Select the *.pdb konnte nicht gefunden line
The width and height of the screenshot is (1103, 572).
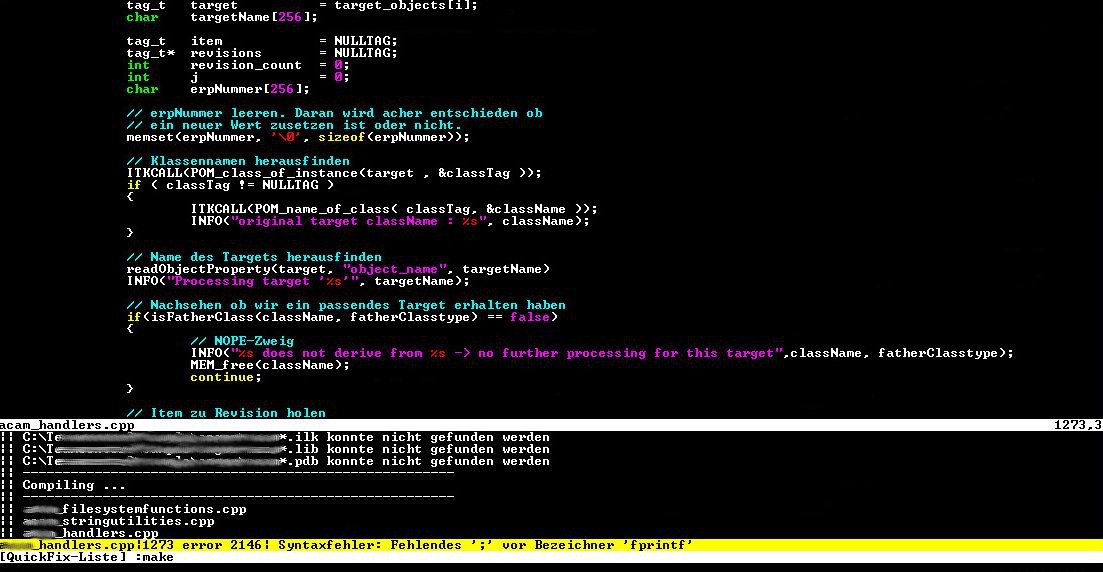286,462
